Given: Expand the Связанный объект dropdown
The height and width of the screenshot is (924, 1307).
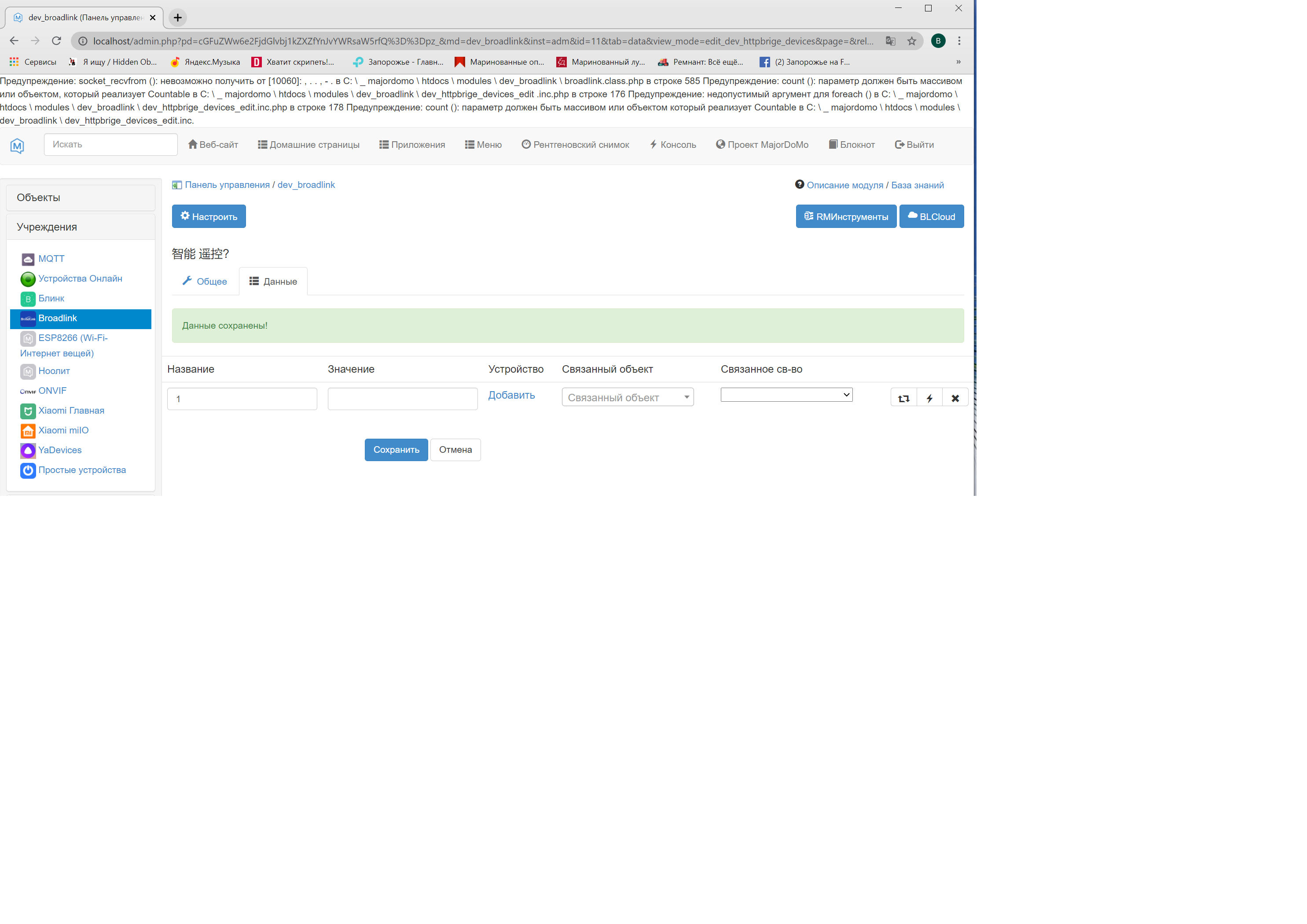Looking at the screenshot, I should click(627, 397).
